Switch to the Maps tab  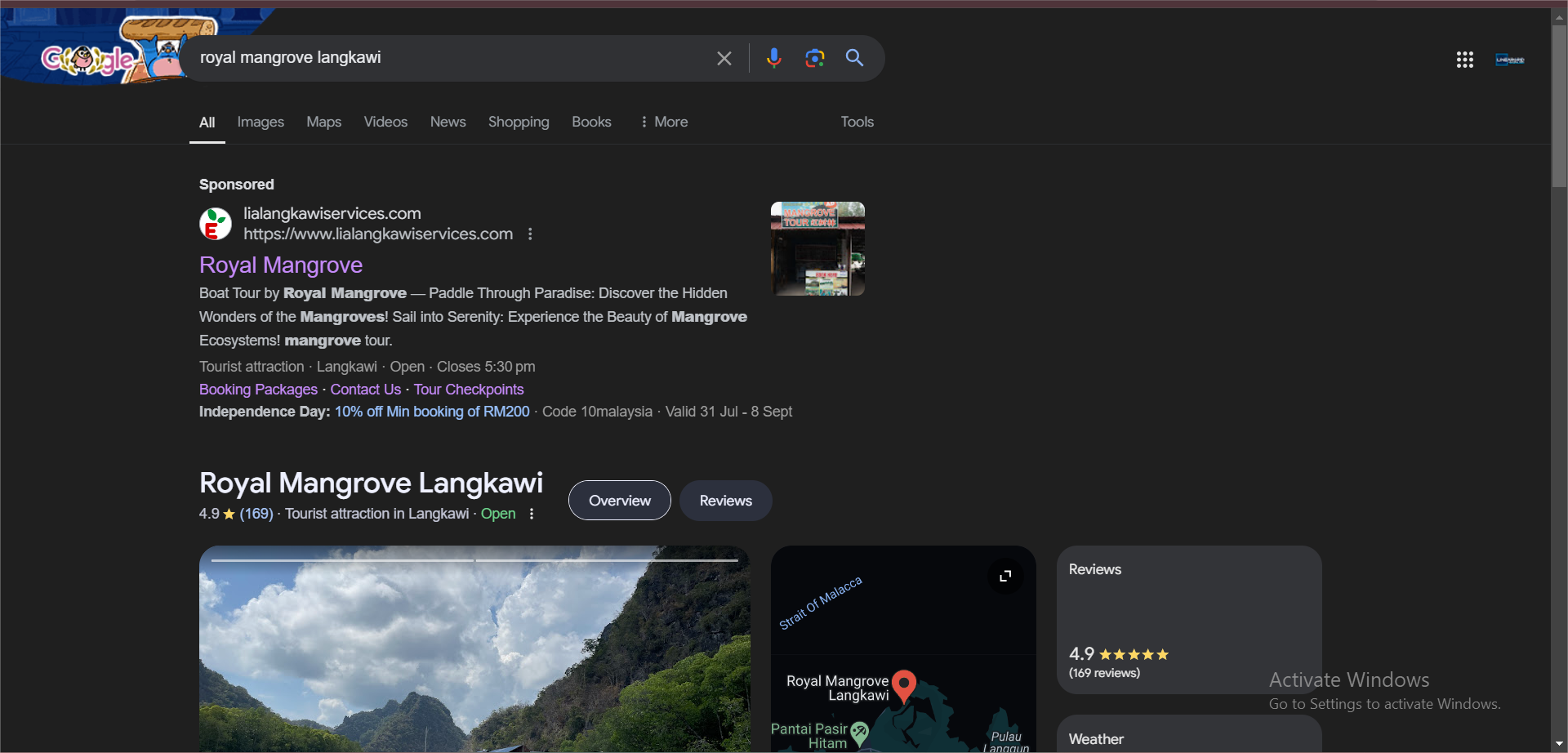click(x=323, y=122)
